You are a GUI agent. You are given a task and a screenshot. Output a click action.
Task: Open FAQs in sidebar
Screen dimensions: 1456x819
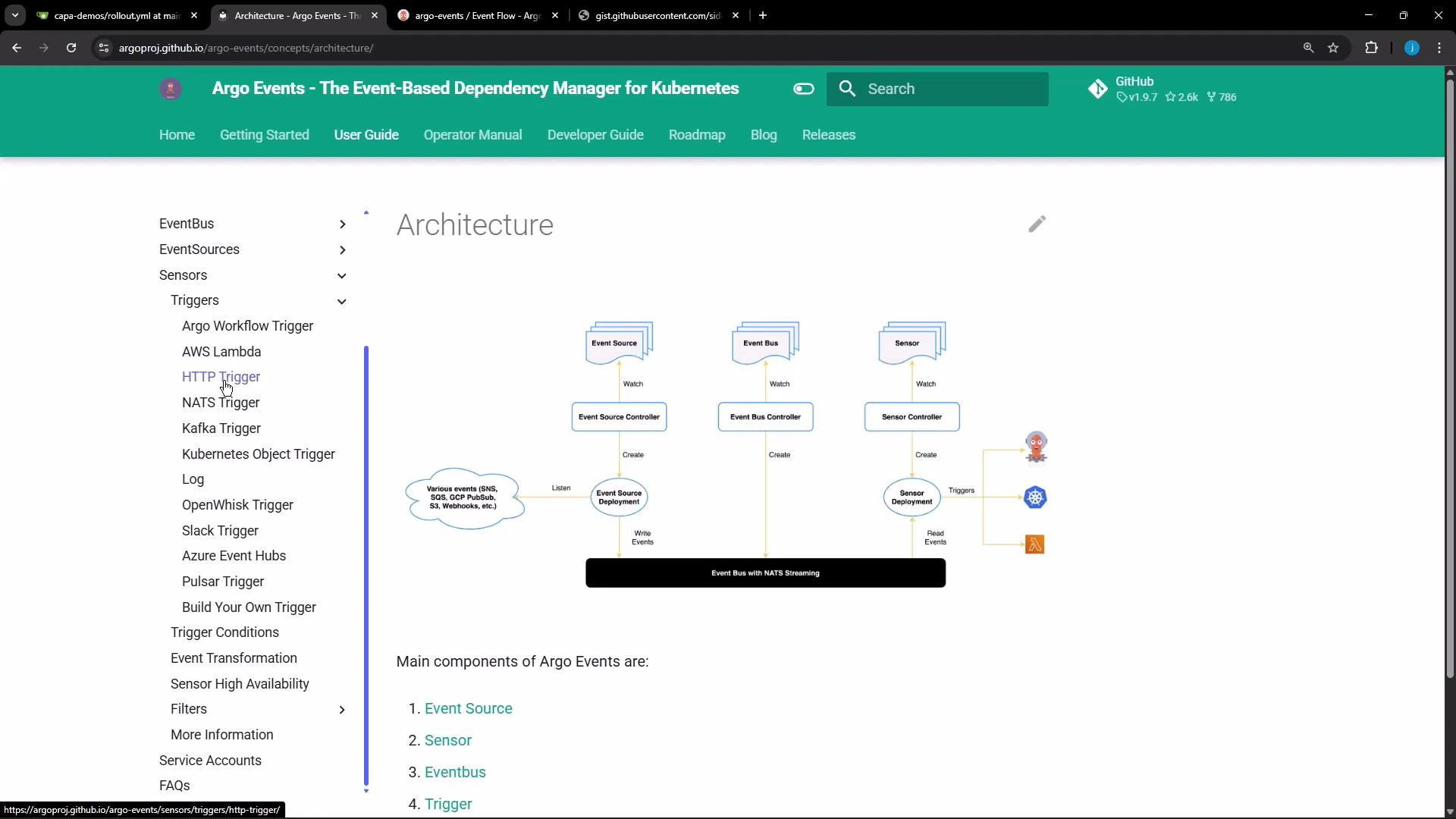click(174, 786)
